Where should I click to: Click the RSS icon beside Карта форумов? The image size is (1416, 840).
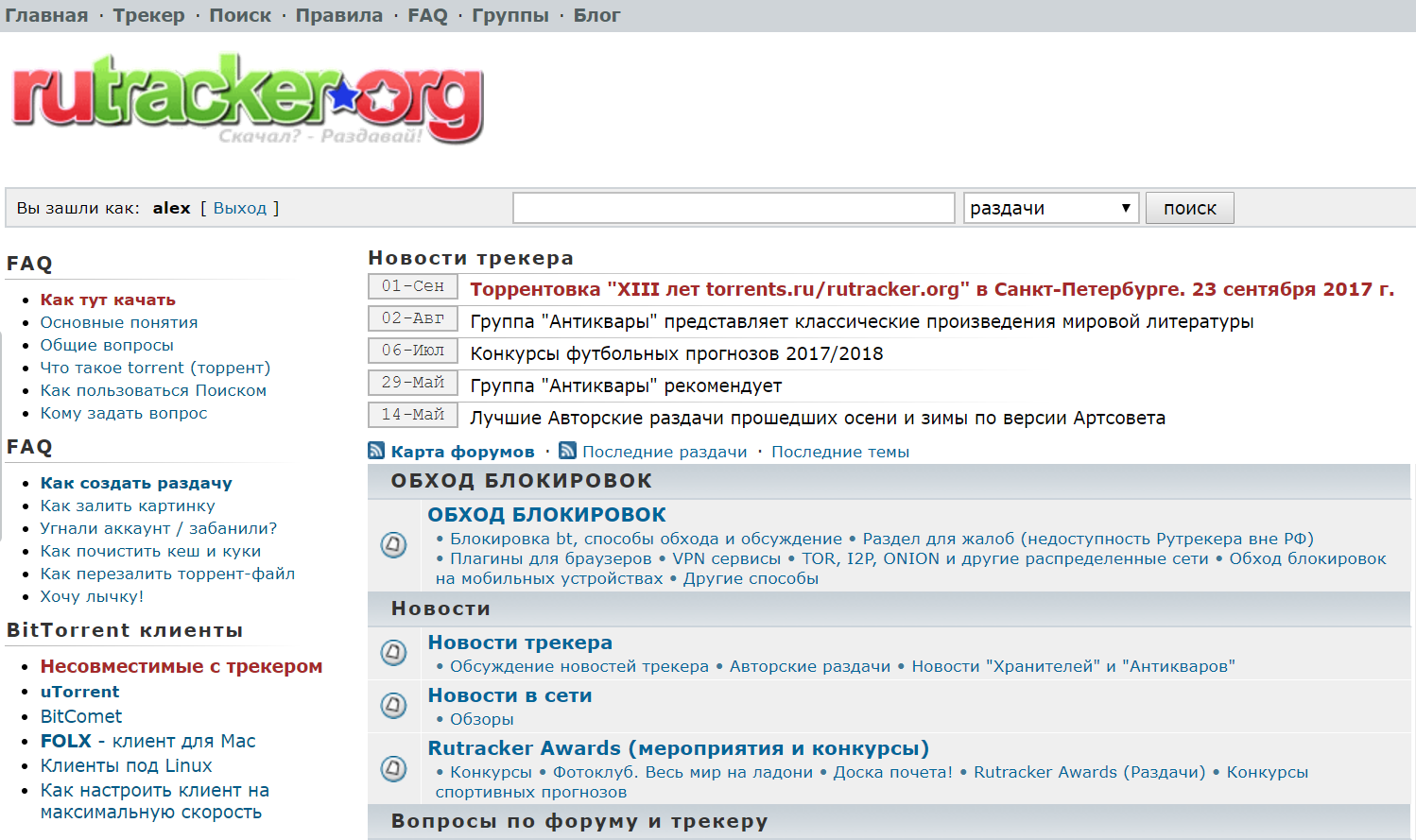[x=376, y=451]
